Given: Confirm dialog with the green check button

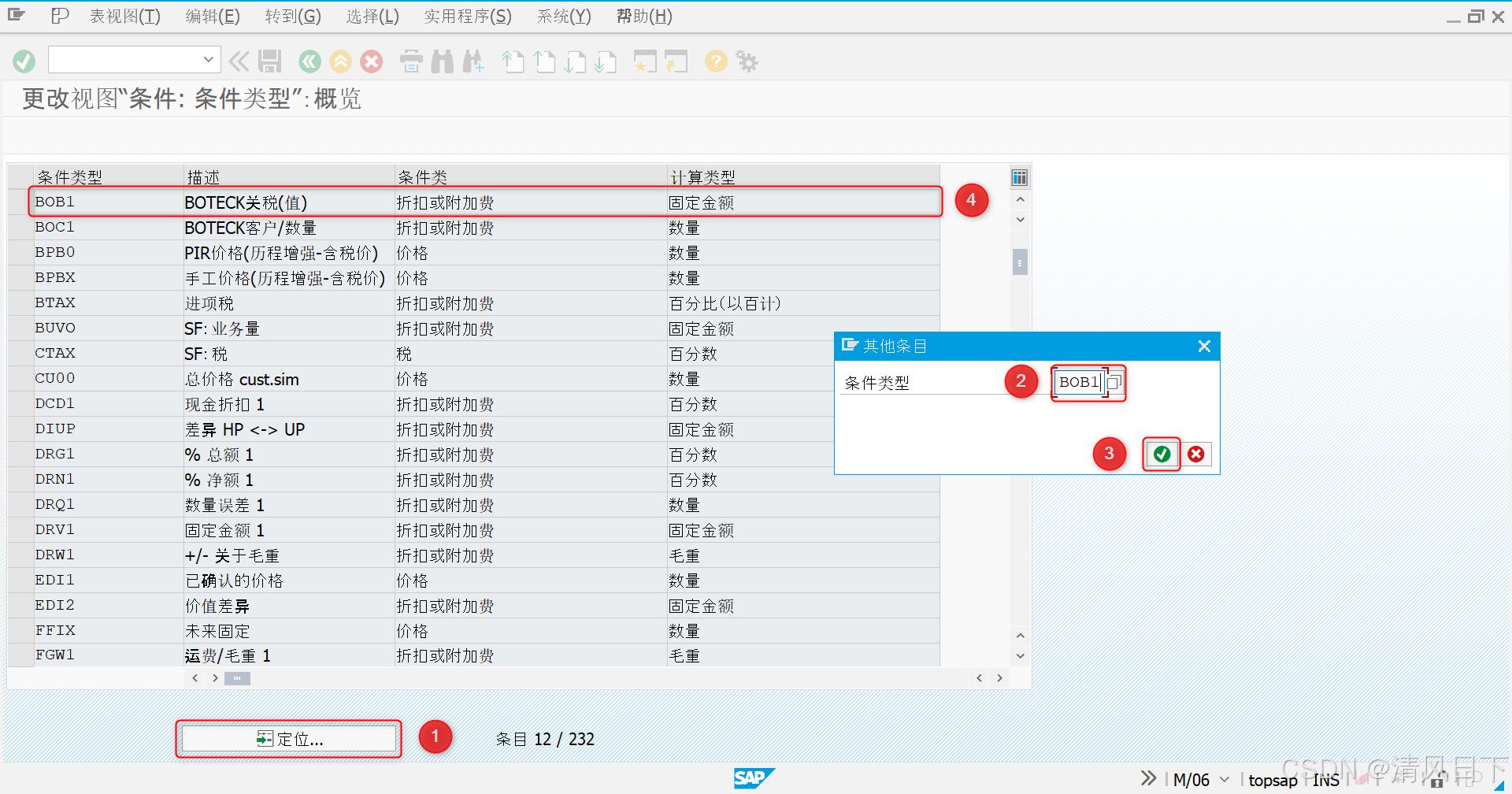Looking at the screenshot, I should 1161,454.
